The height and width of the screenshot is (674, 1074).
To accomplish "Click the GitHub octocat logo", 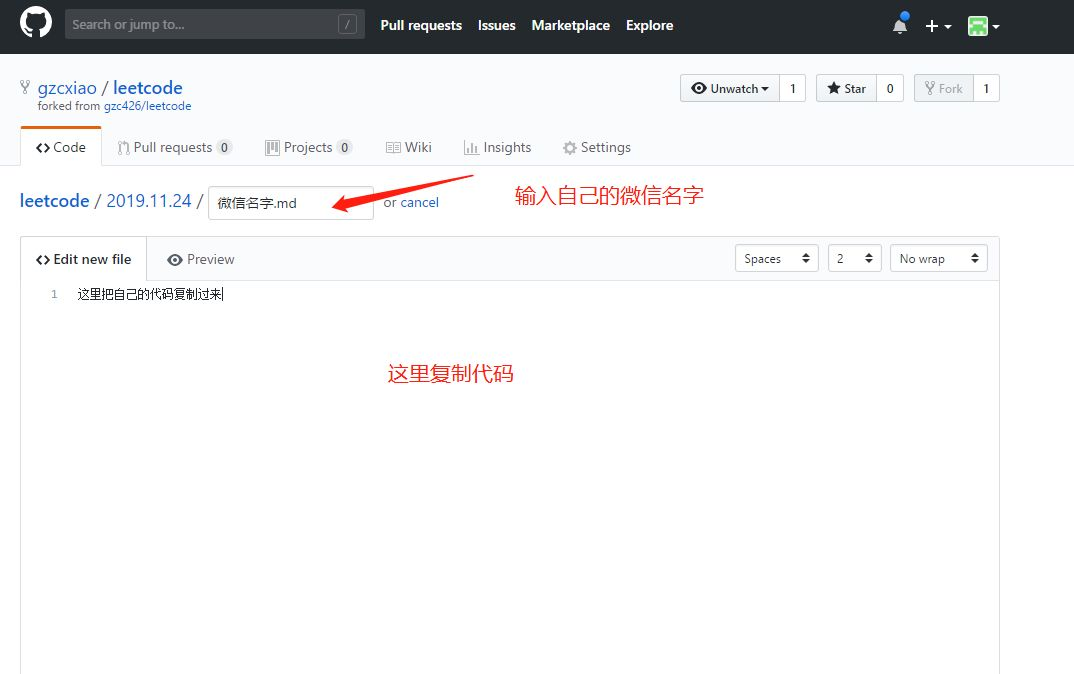I will (35, 25).
